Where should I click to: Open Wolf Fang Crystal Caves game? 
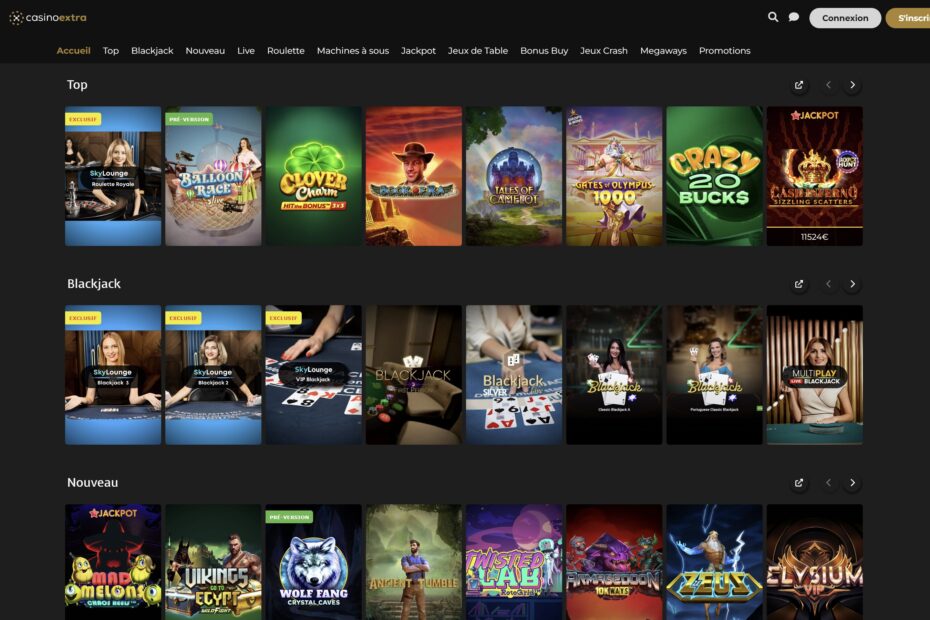313,562
